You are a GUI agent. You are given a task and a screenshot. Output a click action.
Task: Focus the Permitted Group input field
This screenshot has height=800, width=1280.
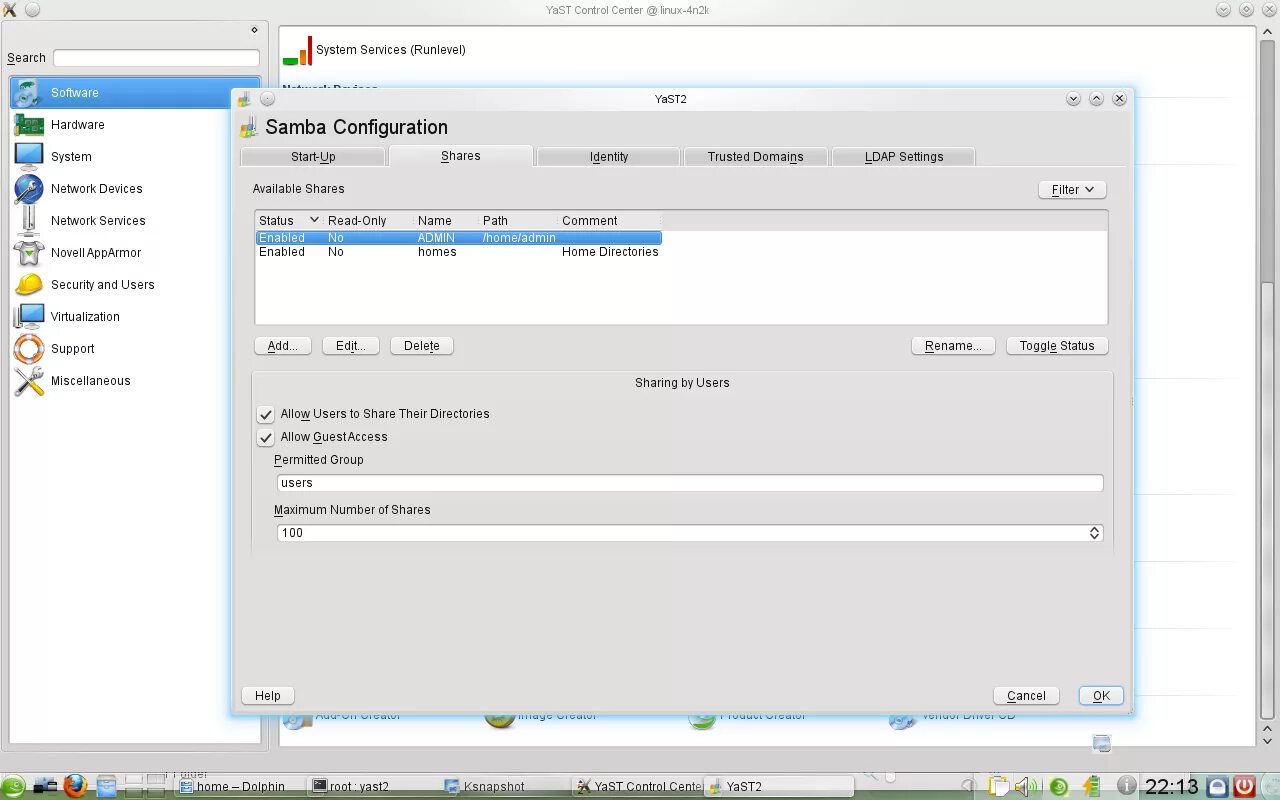690,483
